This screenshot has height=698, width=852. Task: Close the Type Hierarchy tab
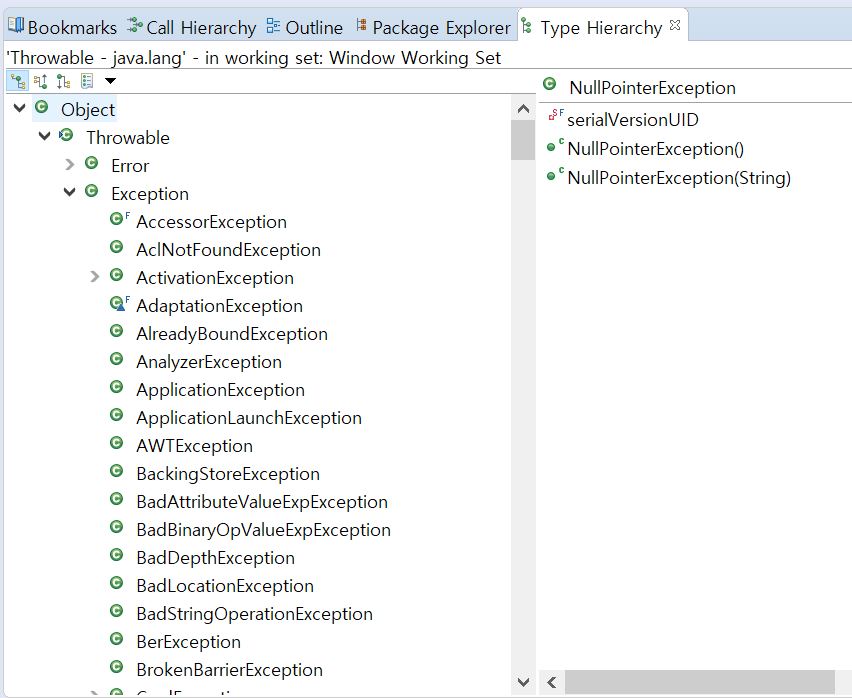[674, 26]
